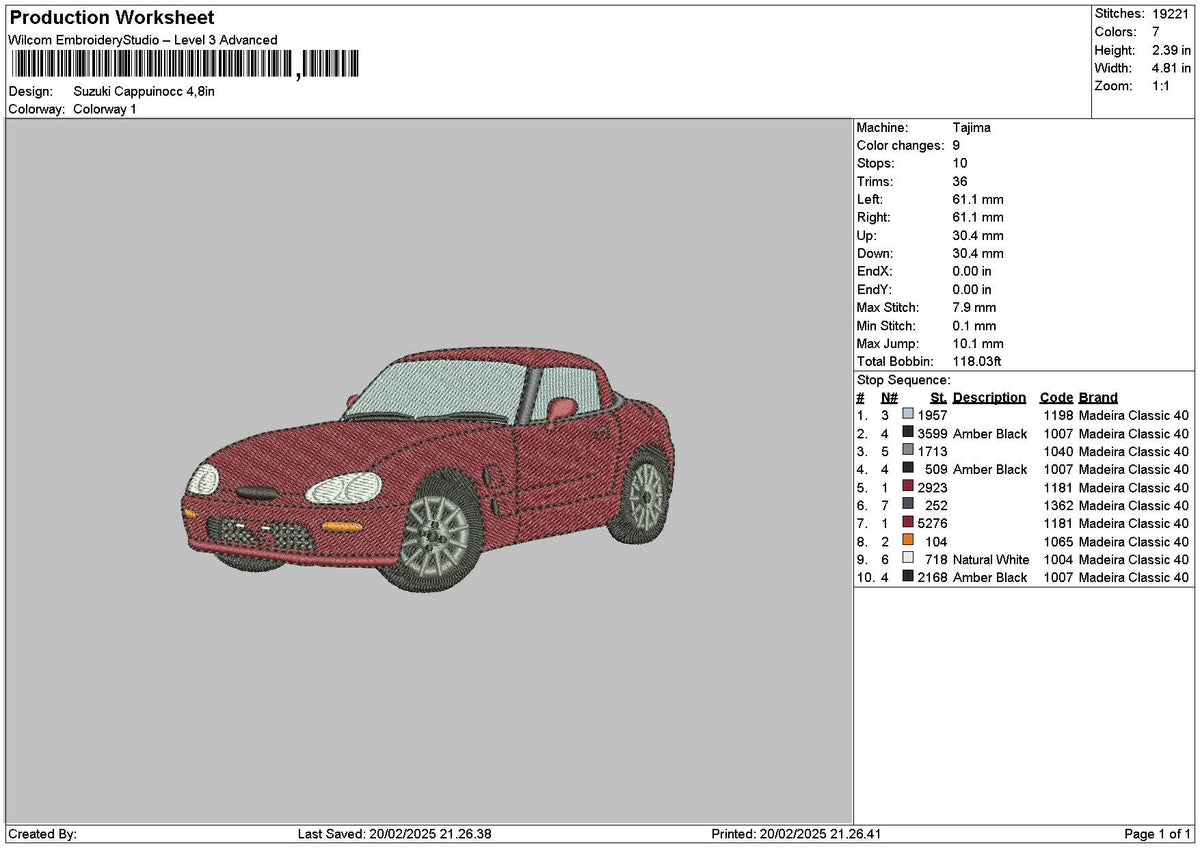Select the orange swatch next to 104
Screen dimensions: 1200x848
click(908, 541)
